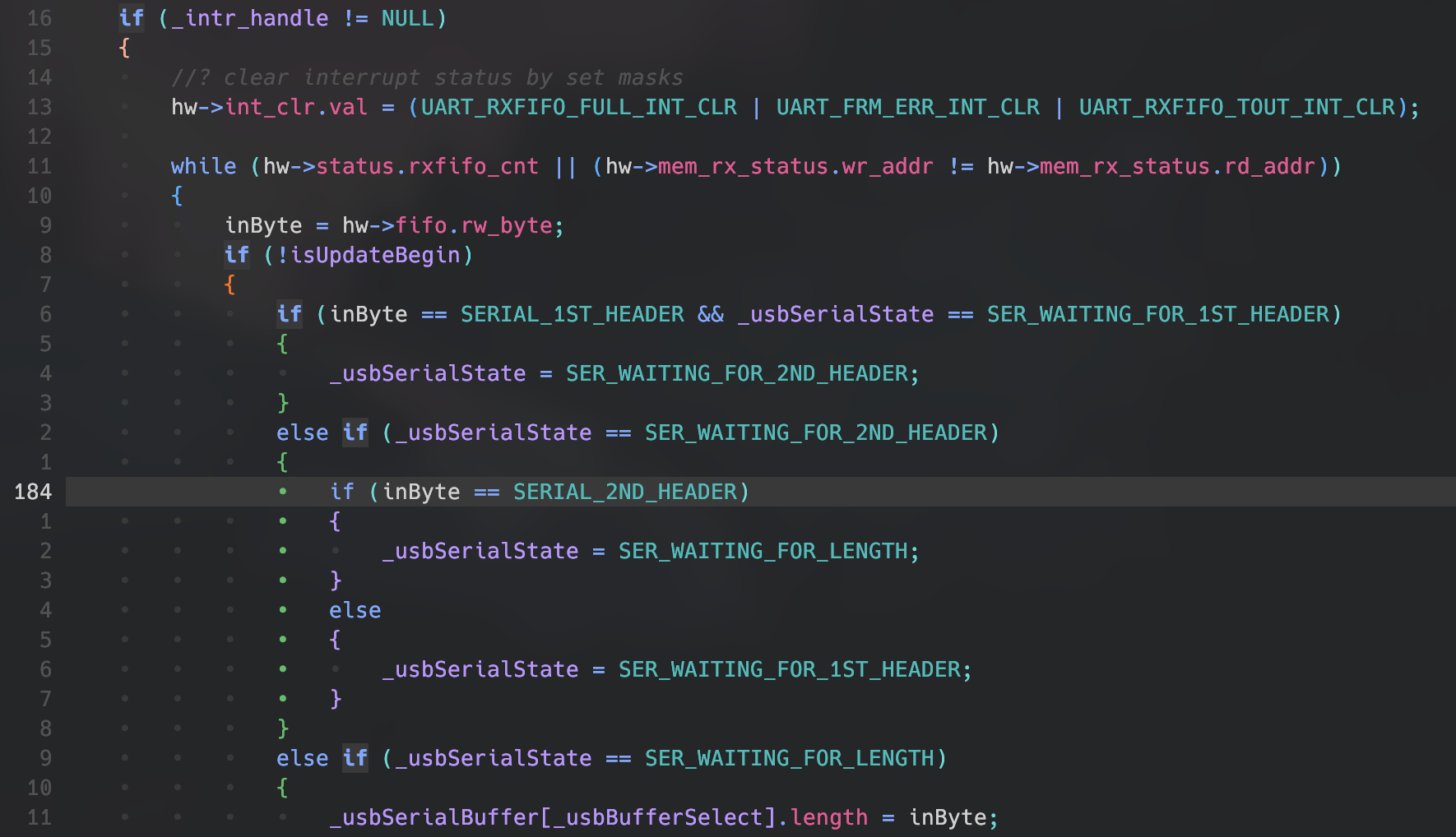Image resolution: width=1456 pixels, height=837 pixels.
Task: Click SER_WAITING_FOR_LENGTH inside the inner if
Action: [x=768, y=551]
